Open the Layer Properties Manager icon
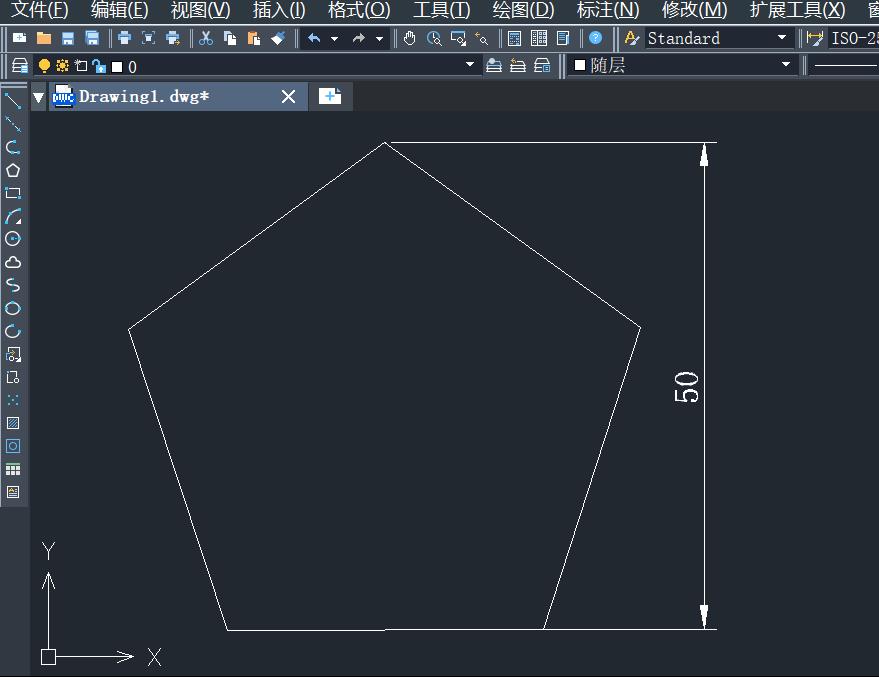 pos(19,66)
